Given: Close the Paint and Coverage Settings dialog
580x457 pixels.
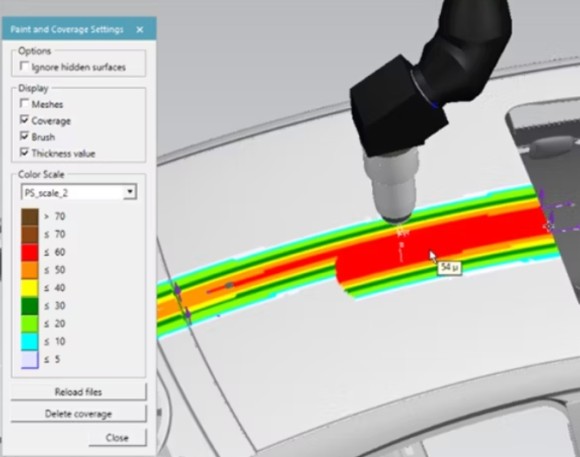Looking at the screenshot, I should point(140,30).
